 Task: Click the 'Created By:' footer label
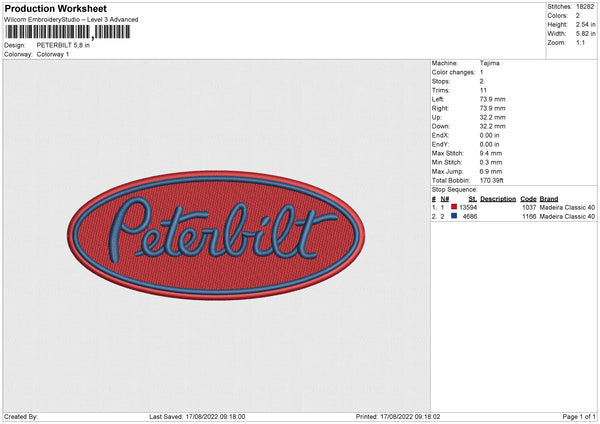coord(21,417)
